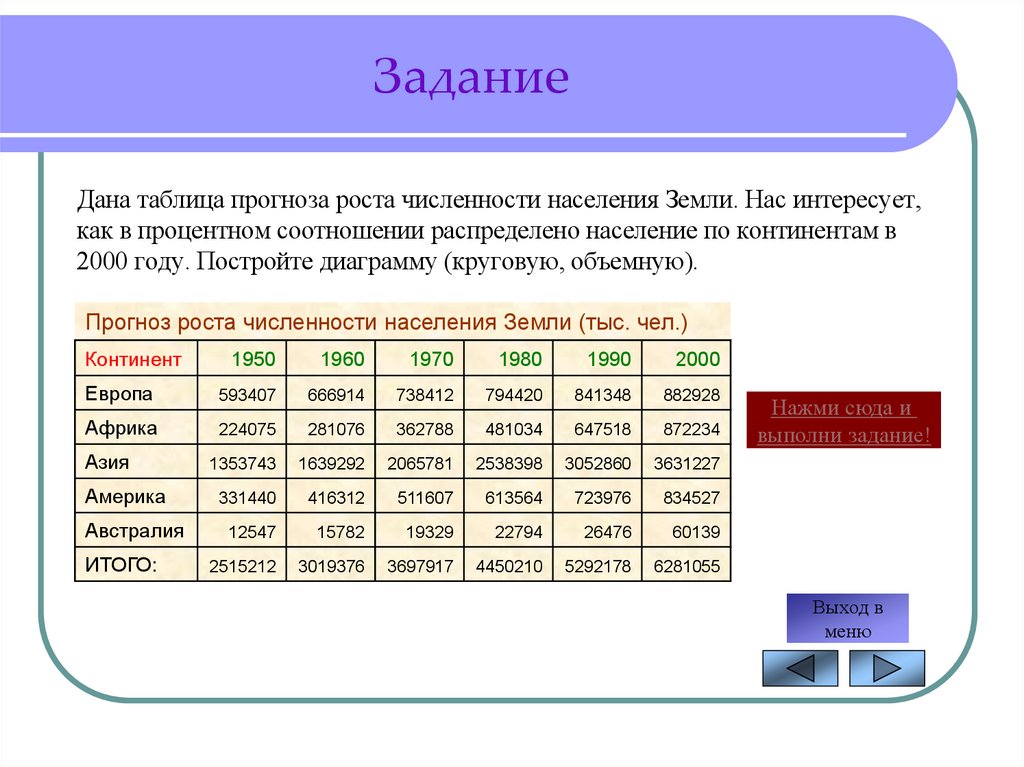Select Africa 1960 value 281076
Viewport: 1024px width, 767px height.
(330, 429)
